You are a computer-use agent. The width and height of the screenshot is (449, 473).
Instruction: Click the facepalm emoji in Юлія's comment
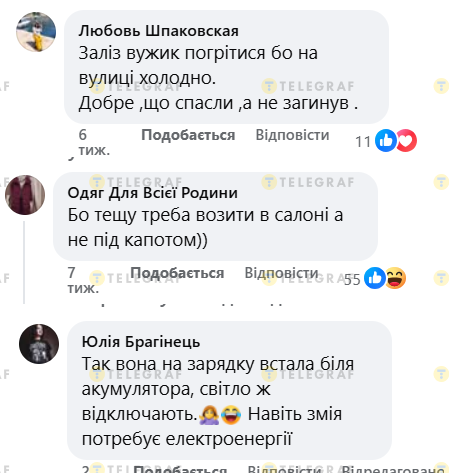[x=209, y=414]
